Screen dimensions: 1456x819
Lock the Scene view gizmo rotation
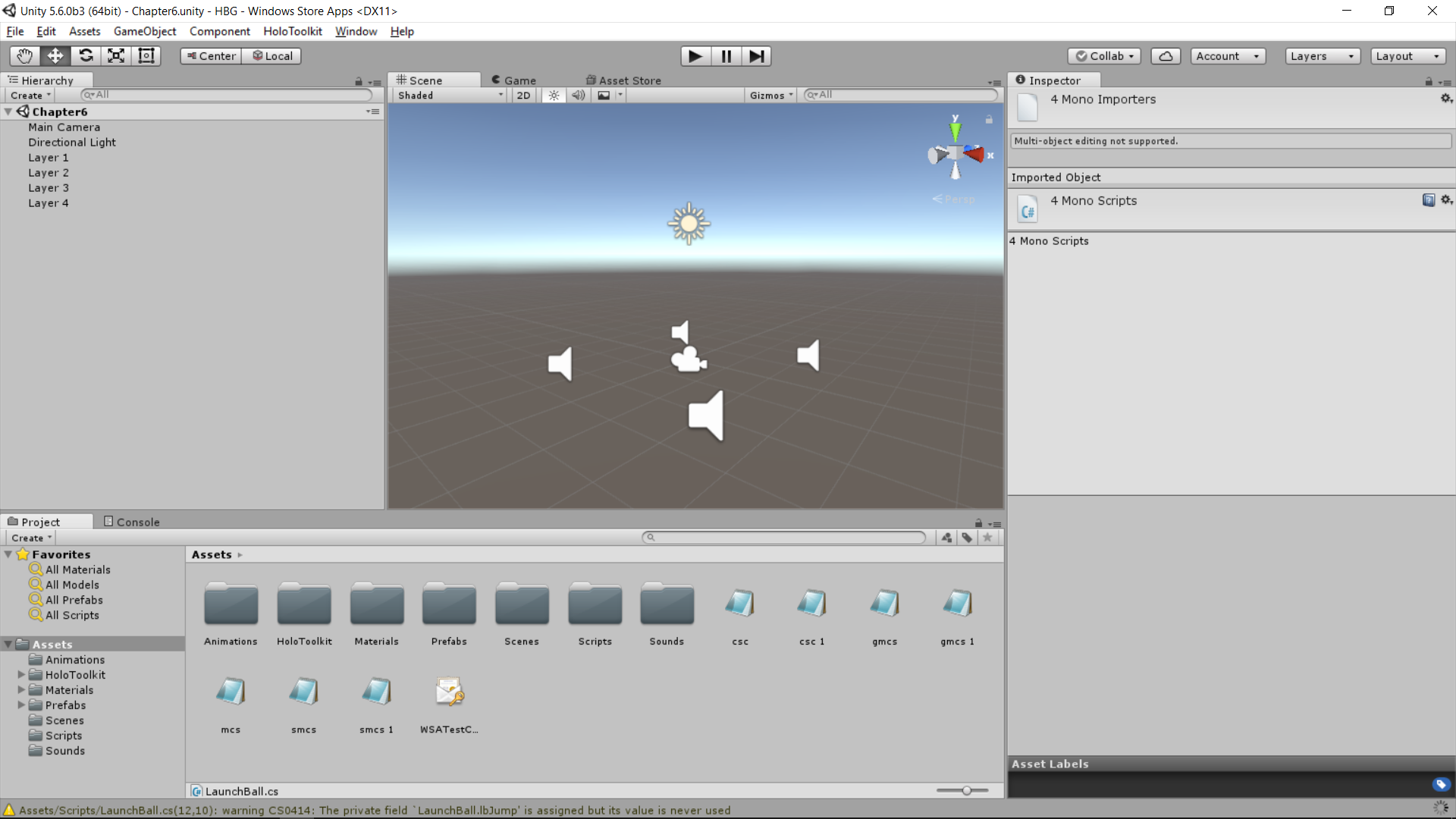tap(989, 120)
